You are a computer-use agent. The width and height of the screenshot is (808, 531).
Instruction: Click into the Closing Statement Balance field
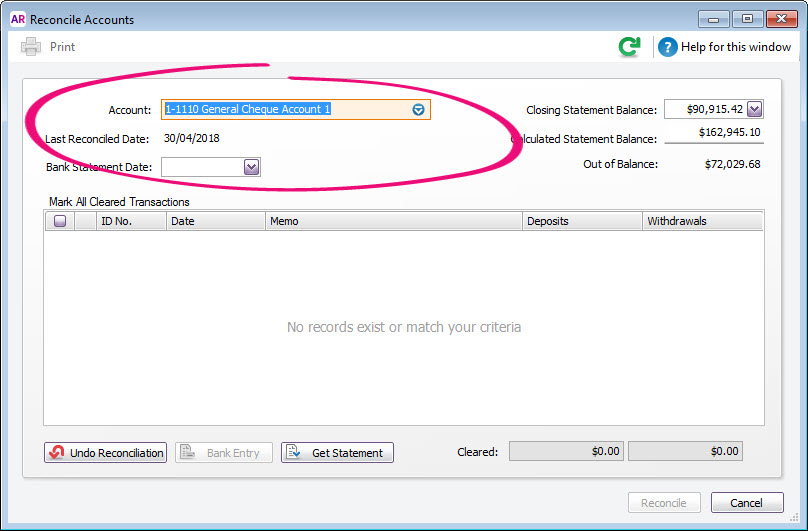(705, 110)
